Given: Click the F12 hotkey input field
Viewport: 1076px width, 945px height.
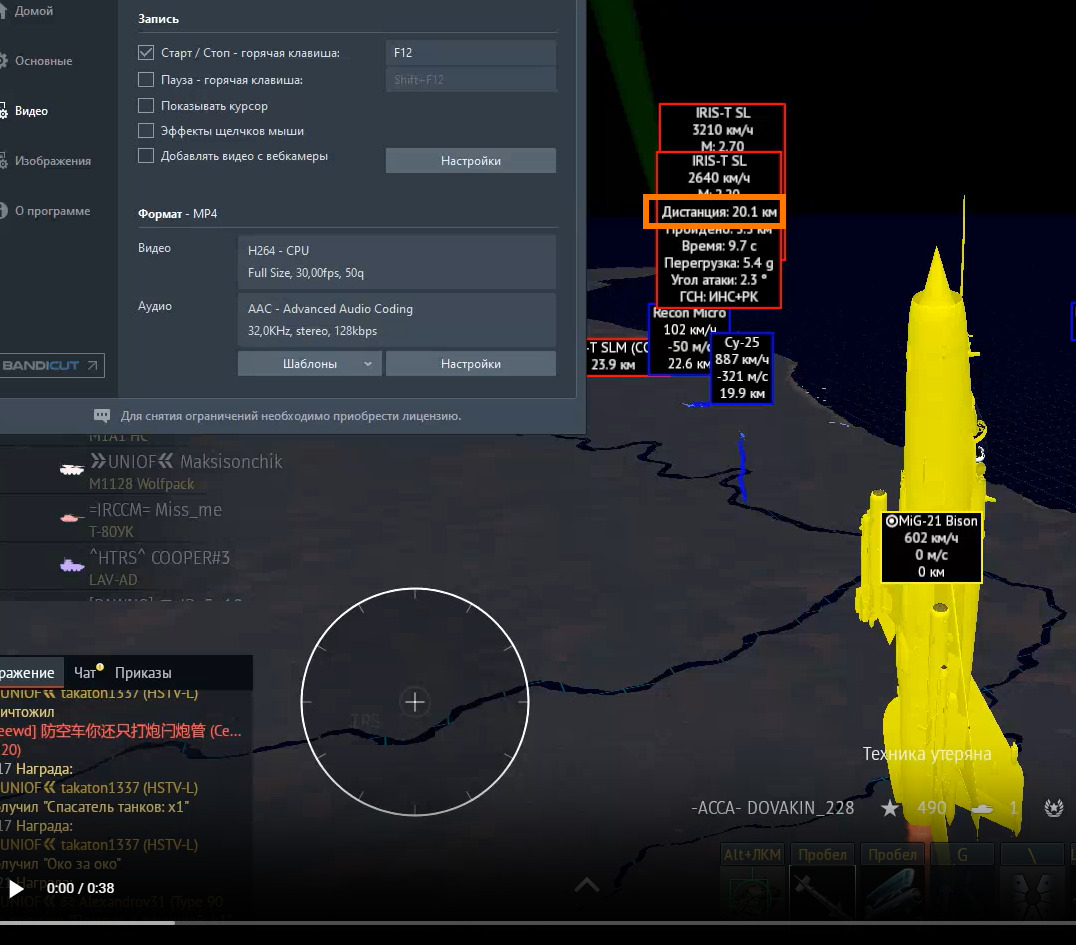Looking at the screenshot, I should [470, 53].
